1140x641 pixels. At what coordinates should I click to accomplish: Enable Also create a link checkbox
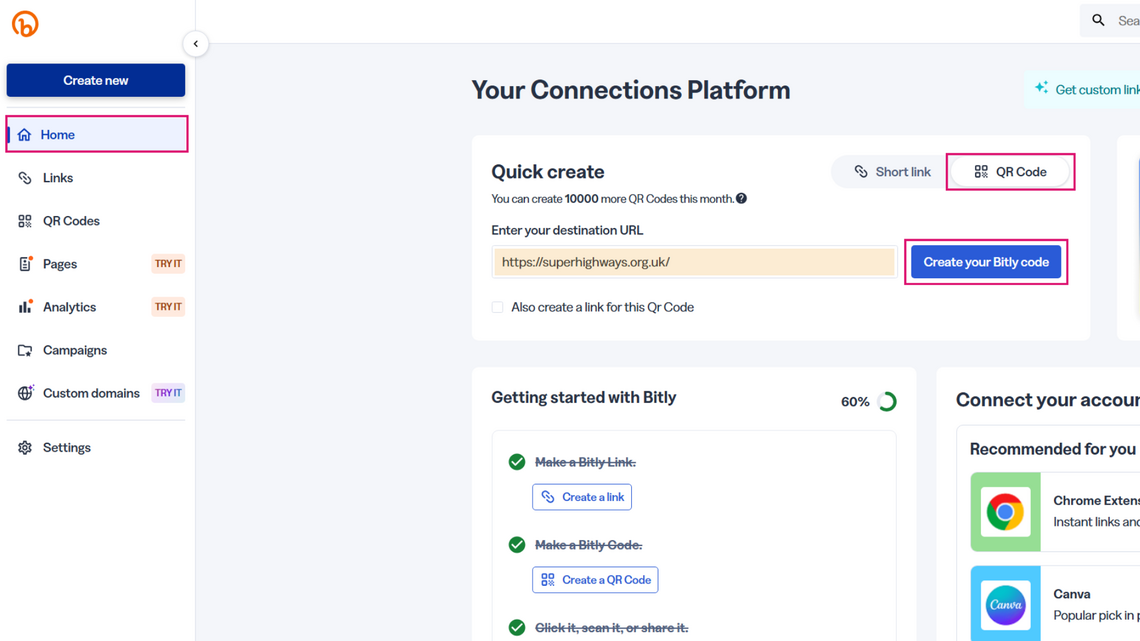[x=498, y=307]
